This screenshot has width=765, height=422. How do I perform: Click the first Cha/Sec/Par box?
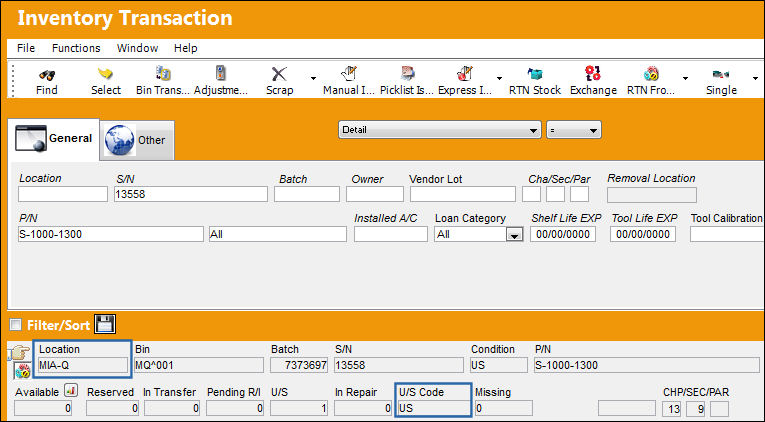click(531, 194)
